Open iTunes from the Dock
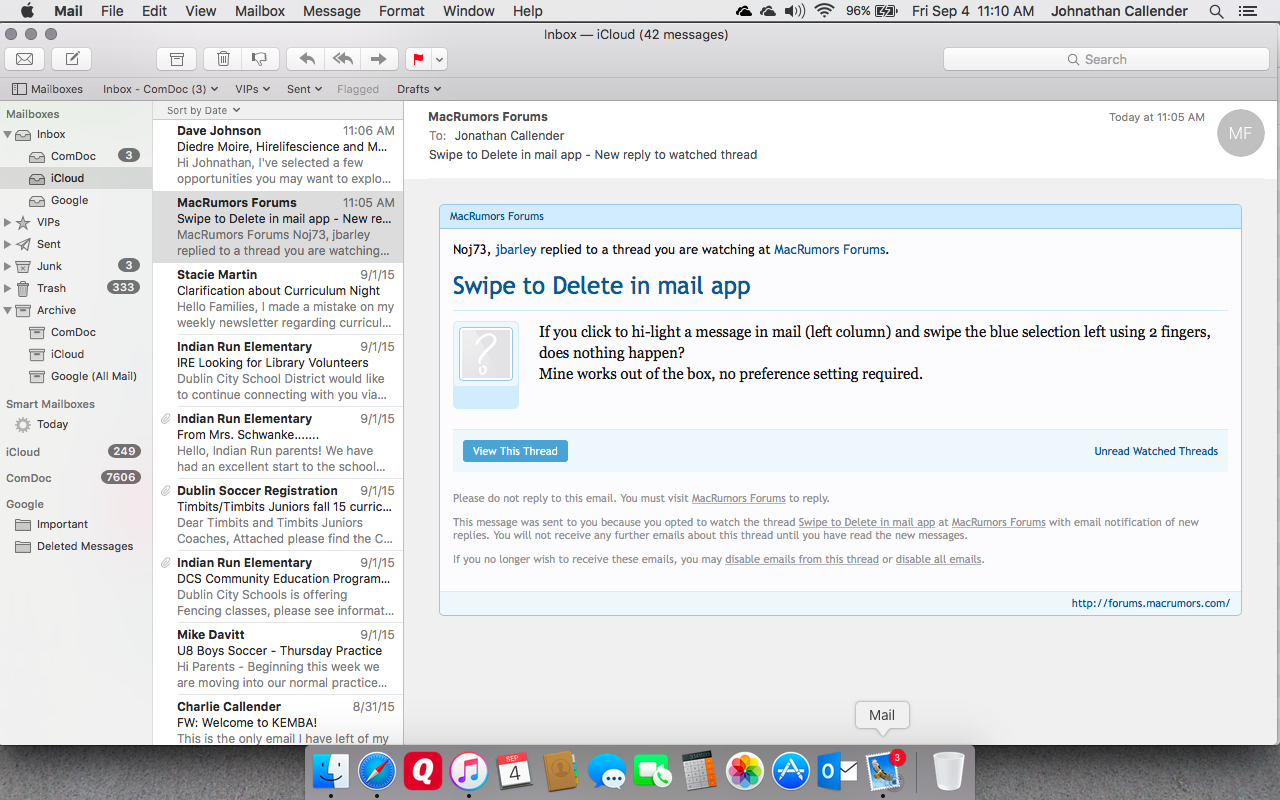This screenshot has width=1280, height=800. click(469, 771)
